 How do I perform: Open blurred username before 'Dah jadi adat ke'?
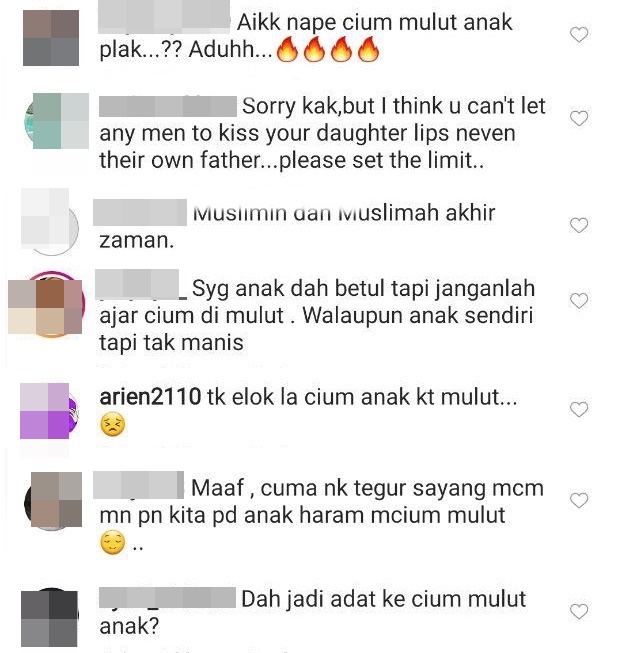(167, 598)
